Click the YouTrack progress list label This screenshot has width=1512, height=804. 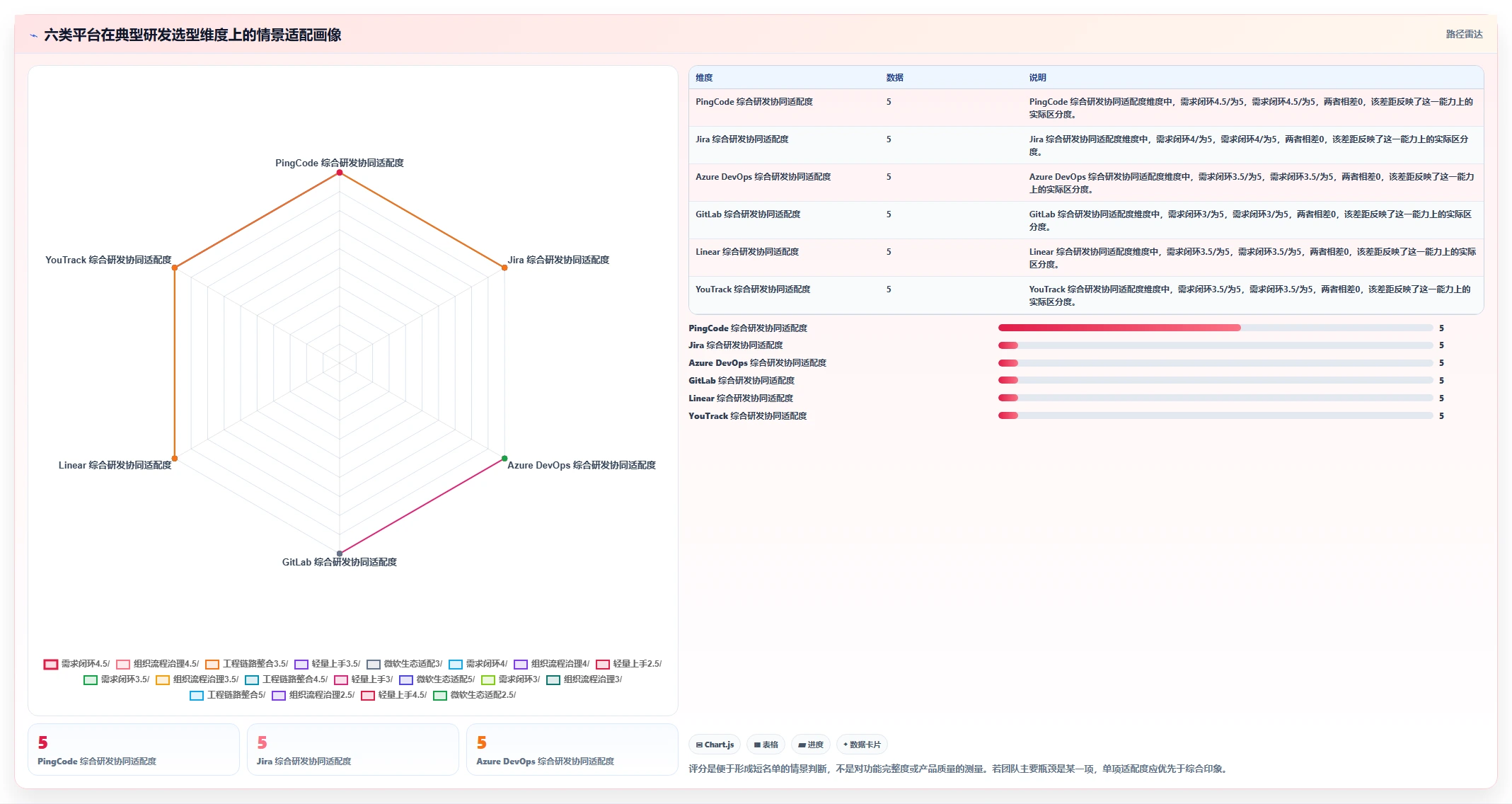[748, 416]
